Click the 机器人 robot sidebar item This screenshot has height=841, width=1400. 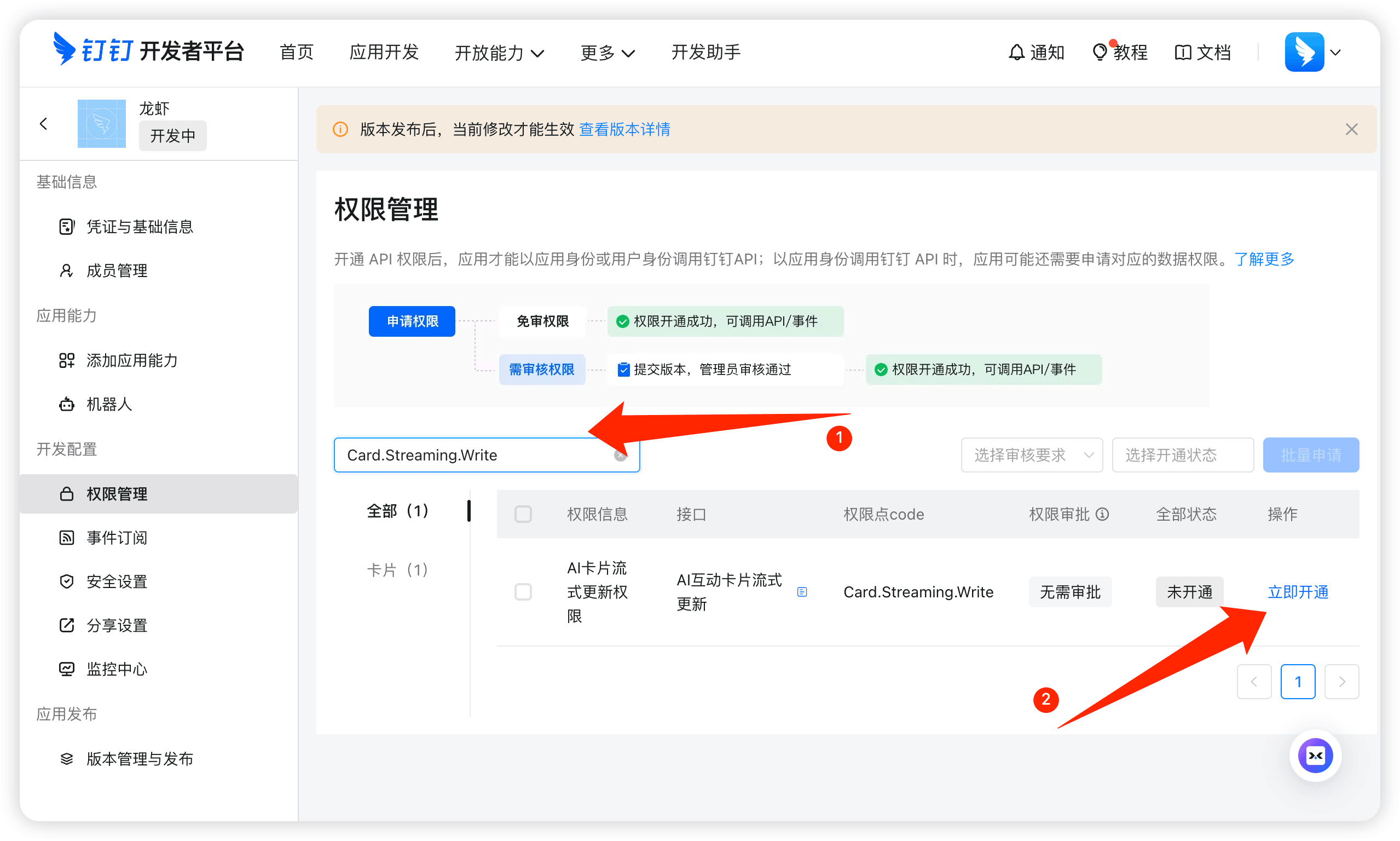(109, 404)
